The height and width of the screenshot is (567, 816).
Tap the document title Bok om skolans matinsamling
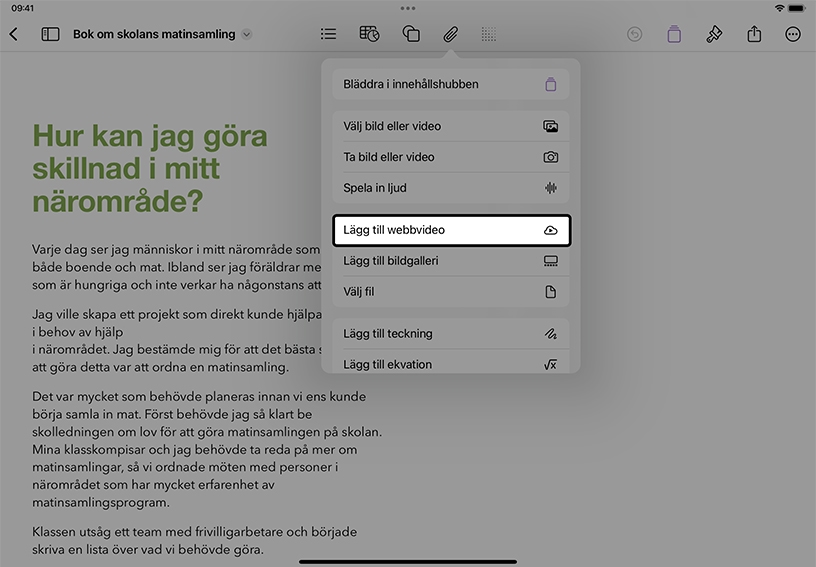(x=154, y=34)
